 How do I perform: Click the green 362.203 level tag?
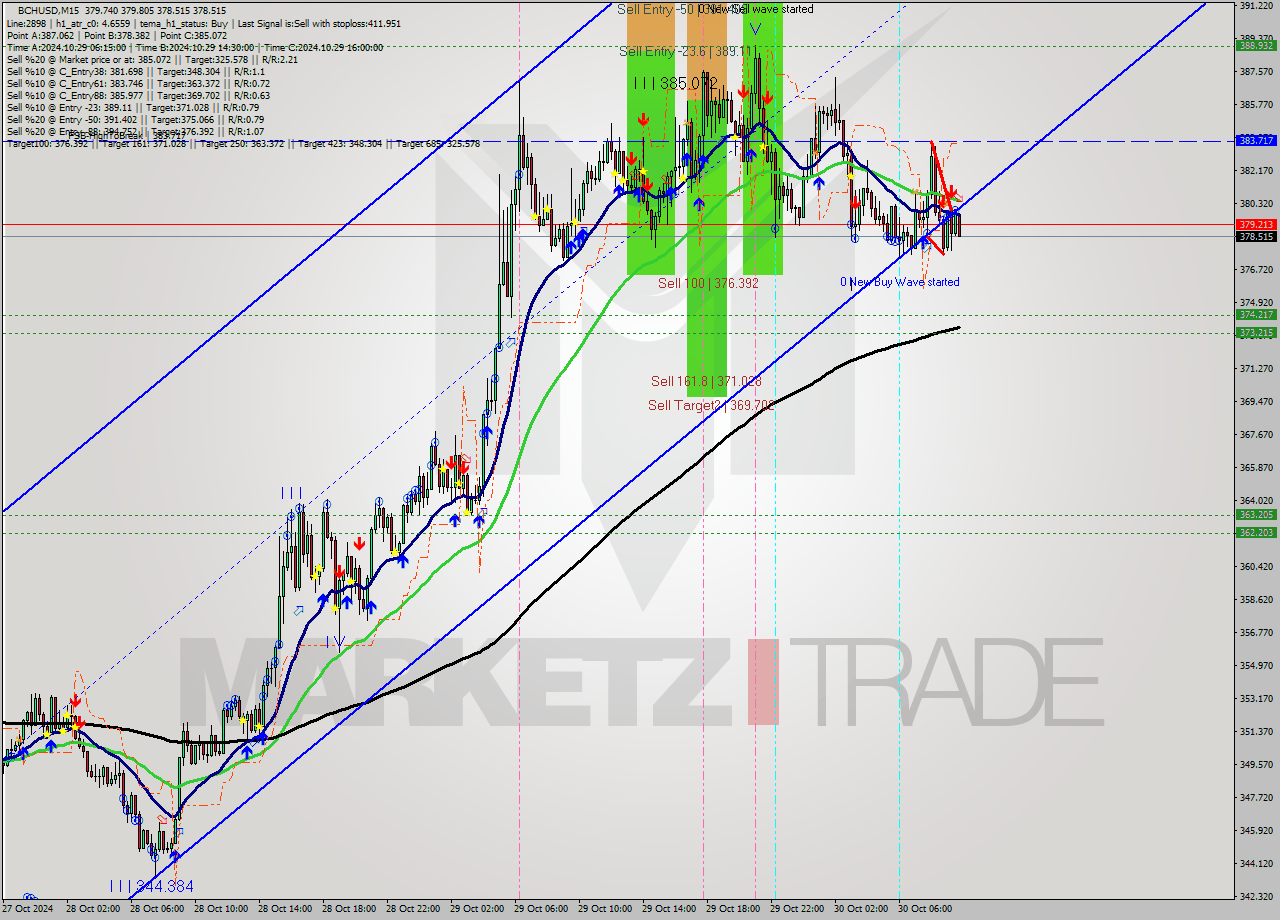point(1256,533)
